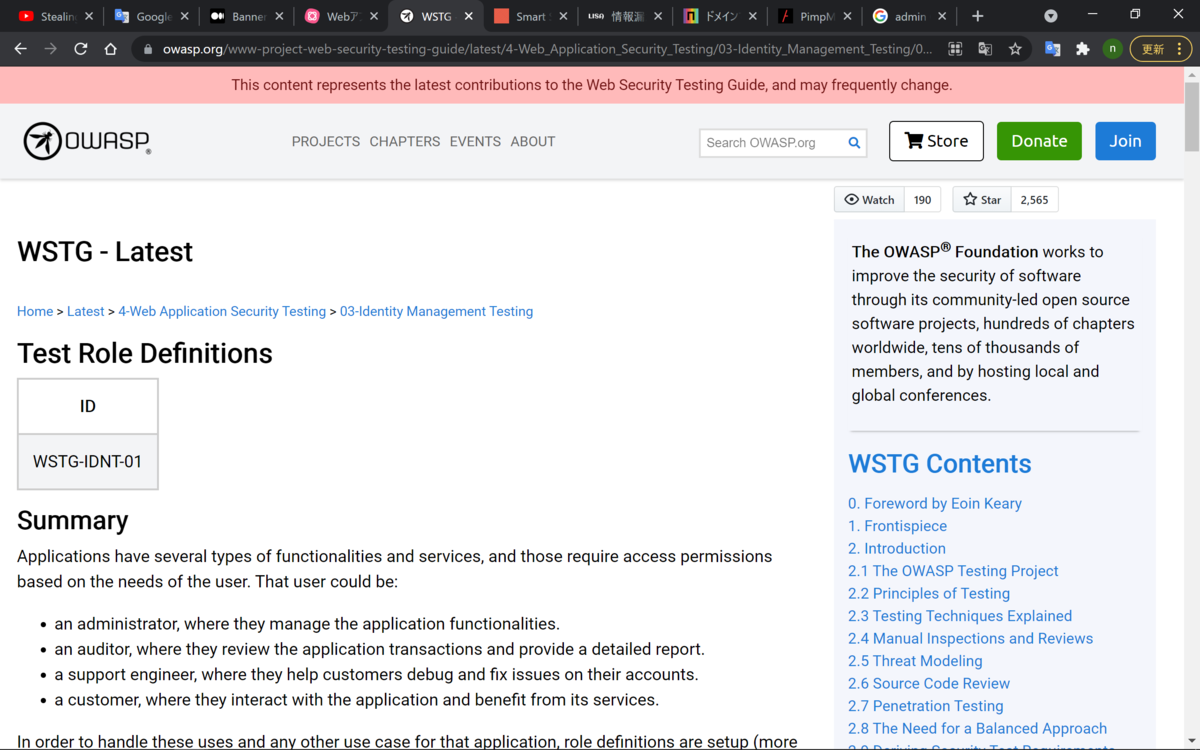Close the active WSTG tab
This screenshot has height=750, width=1200.
(468, 16)
